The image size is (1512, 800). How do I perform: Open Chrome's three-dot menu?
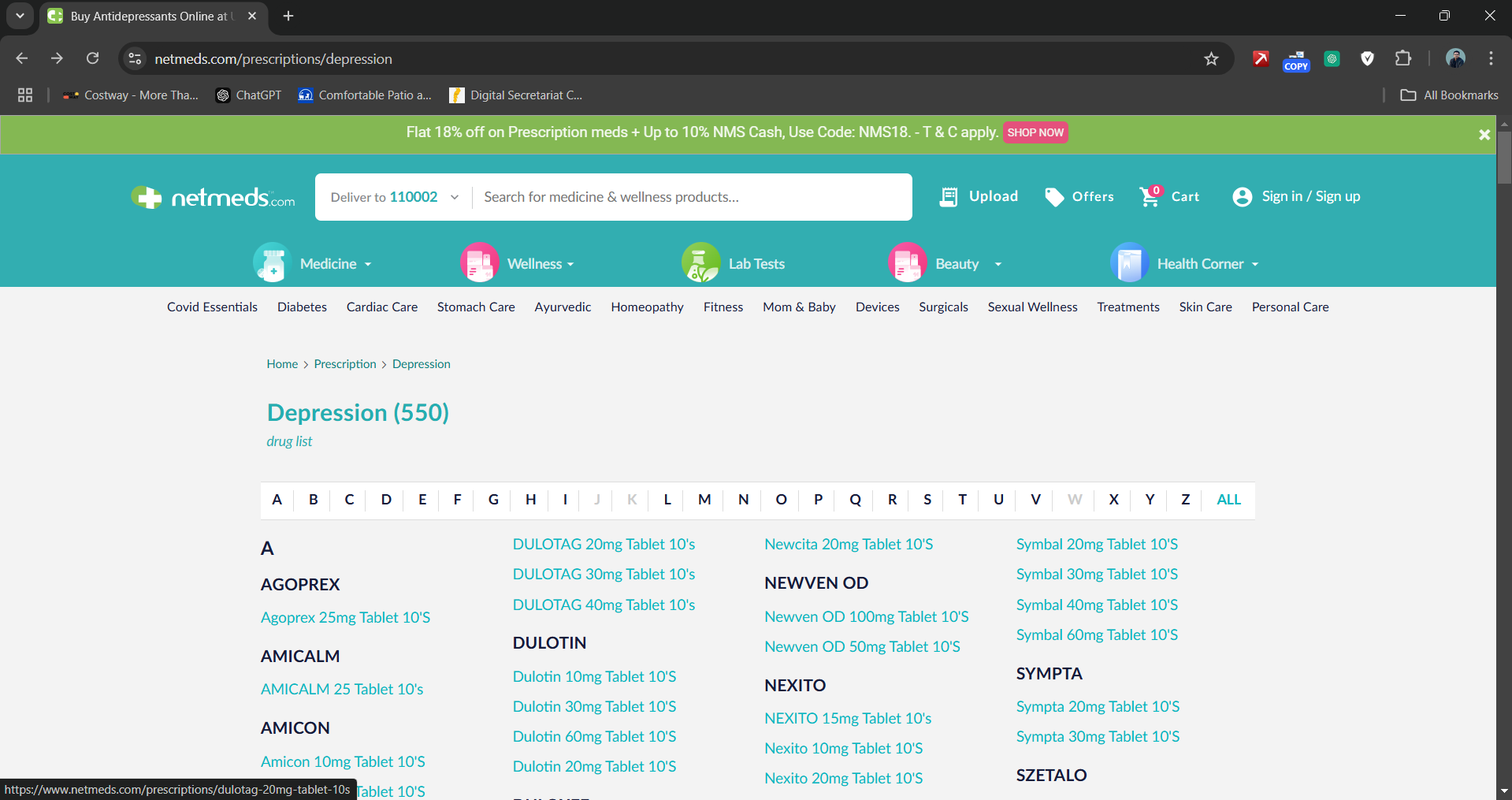1491,58
